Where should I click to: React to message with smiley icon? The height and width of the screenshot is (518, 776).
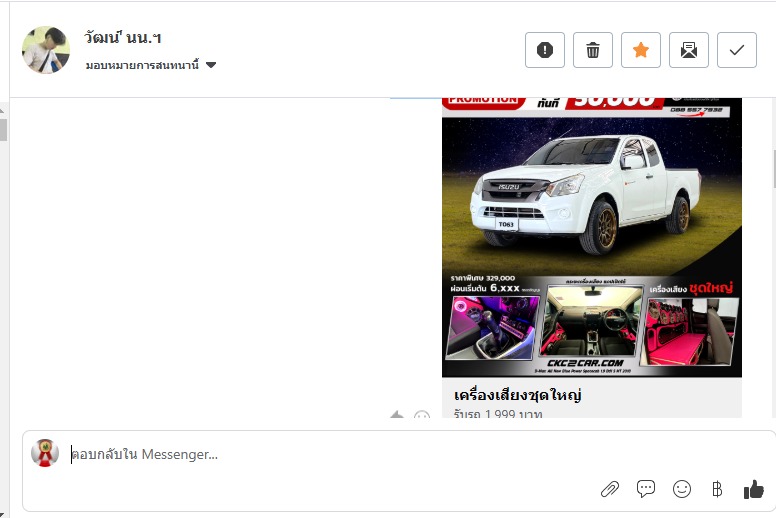422,415
